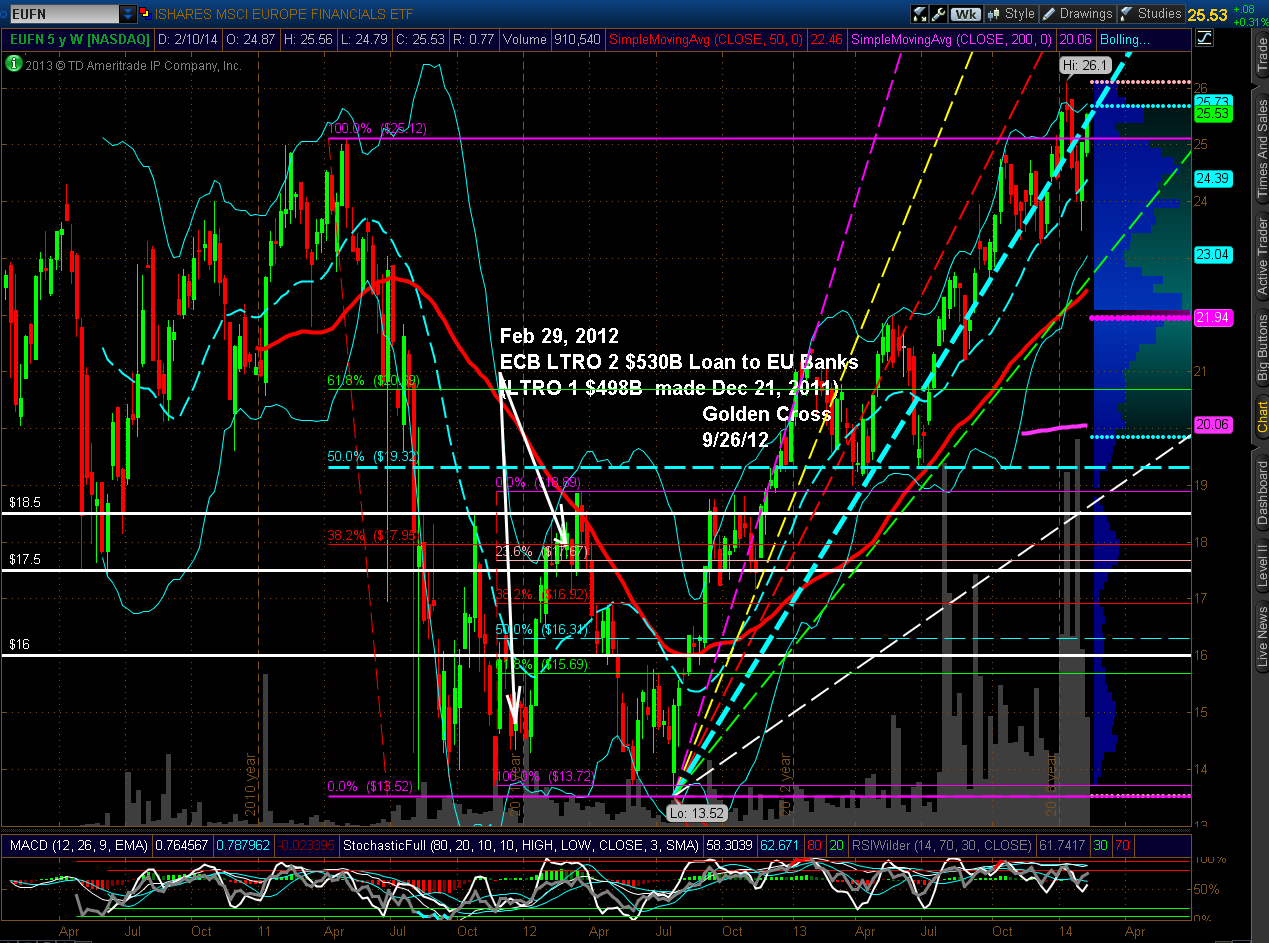Open the Level II side tab

click(1260, 567)
